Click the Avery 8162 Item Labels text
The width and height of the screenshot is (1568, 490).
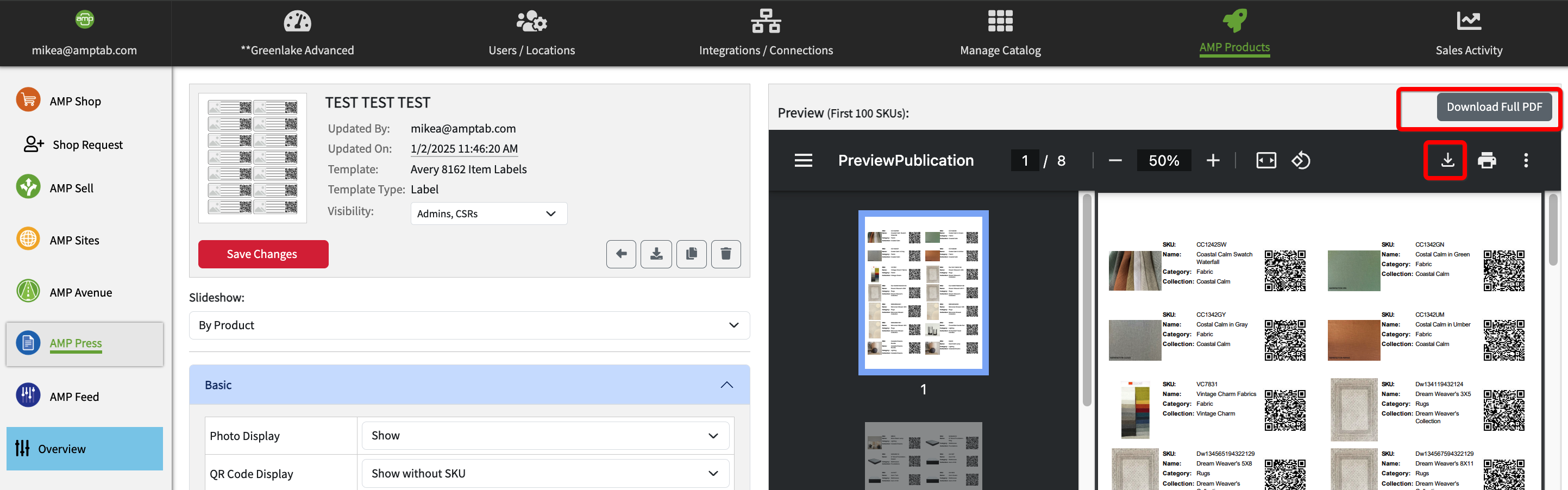pyautogui.click(x=469, y=169)
